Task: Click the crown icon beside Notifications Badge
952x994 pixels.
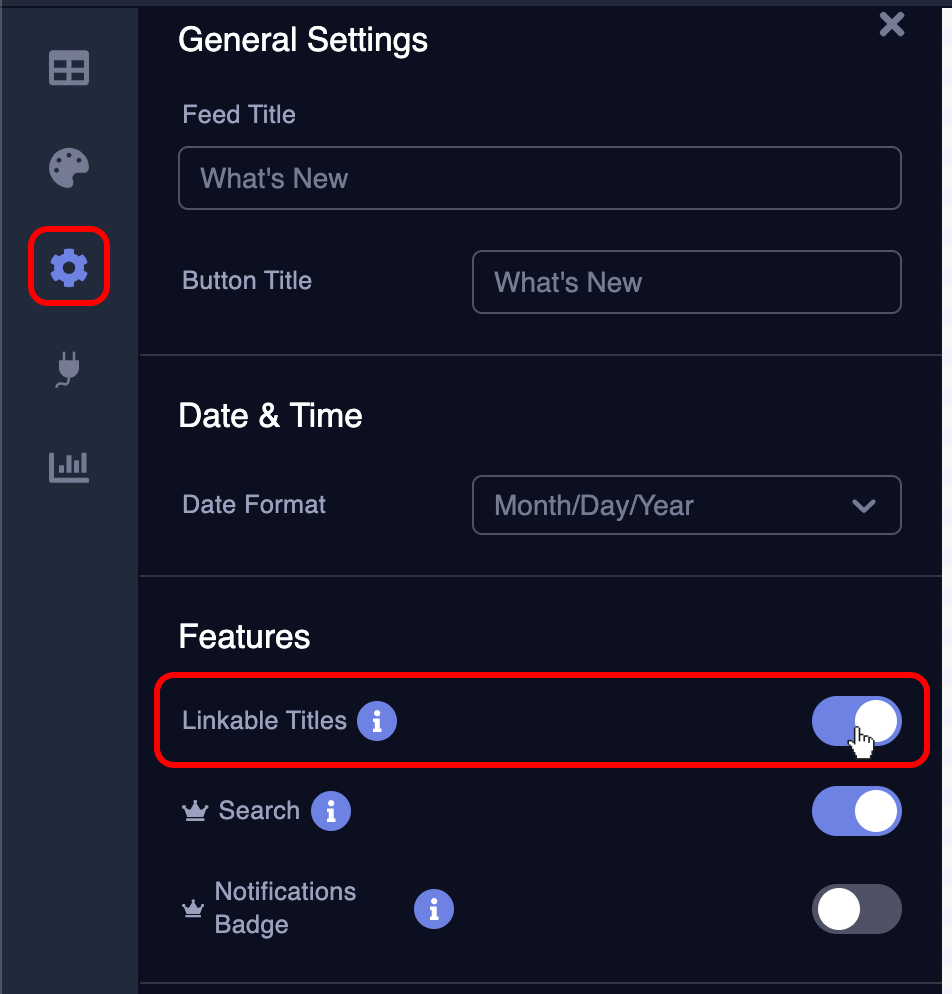Action: coord(193,909)
